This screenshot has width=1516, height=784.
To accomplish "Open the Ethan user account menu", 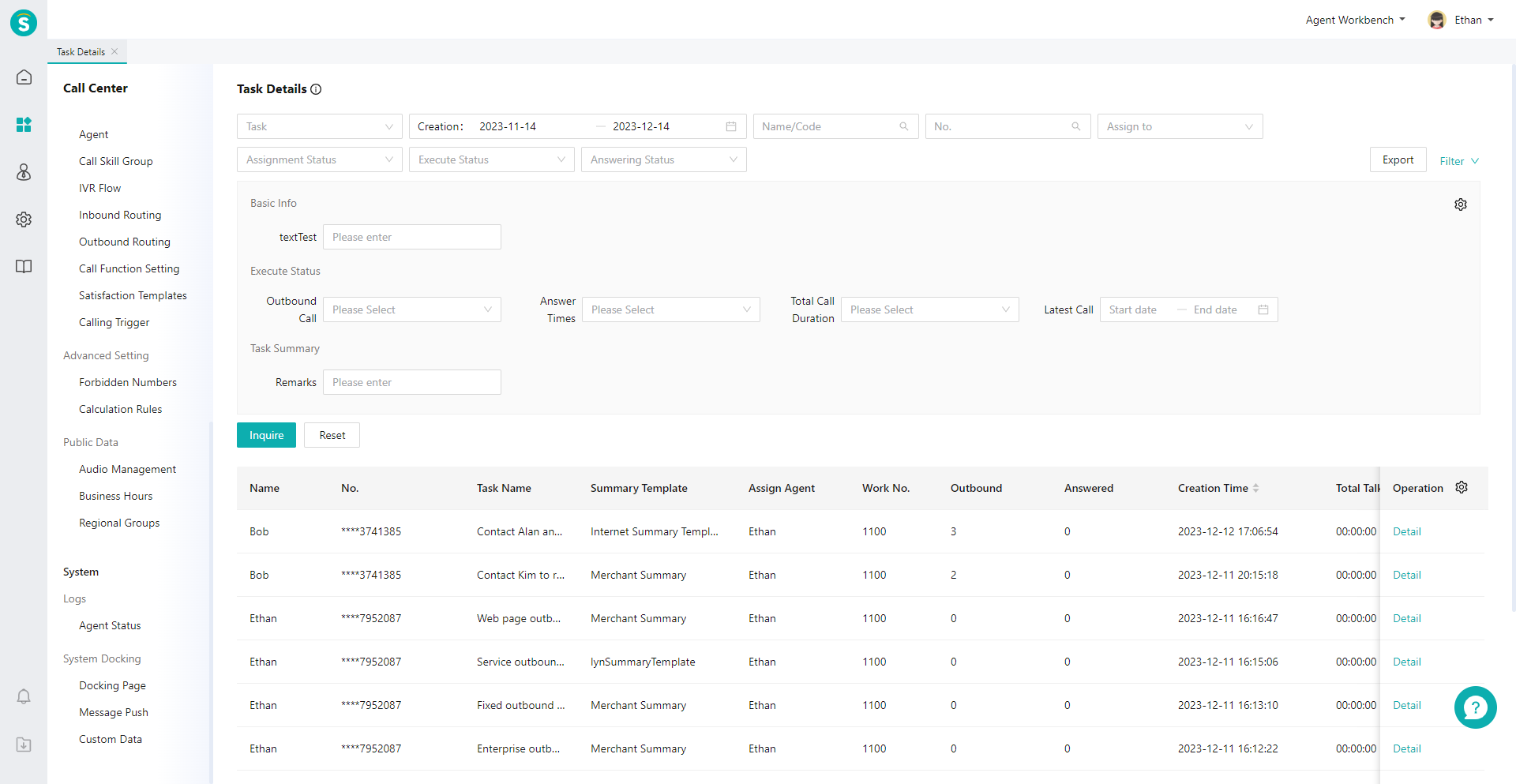I will click(x=1473, y=20).
